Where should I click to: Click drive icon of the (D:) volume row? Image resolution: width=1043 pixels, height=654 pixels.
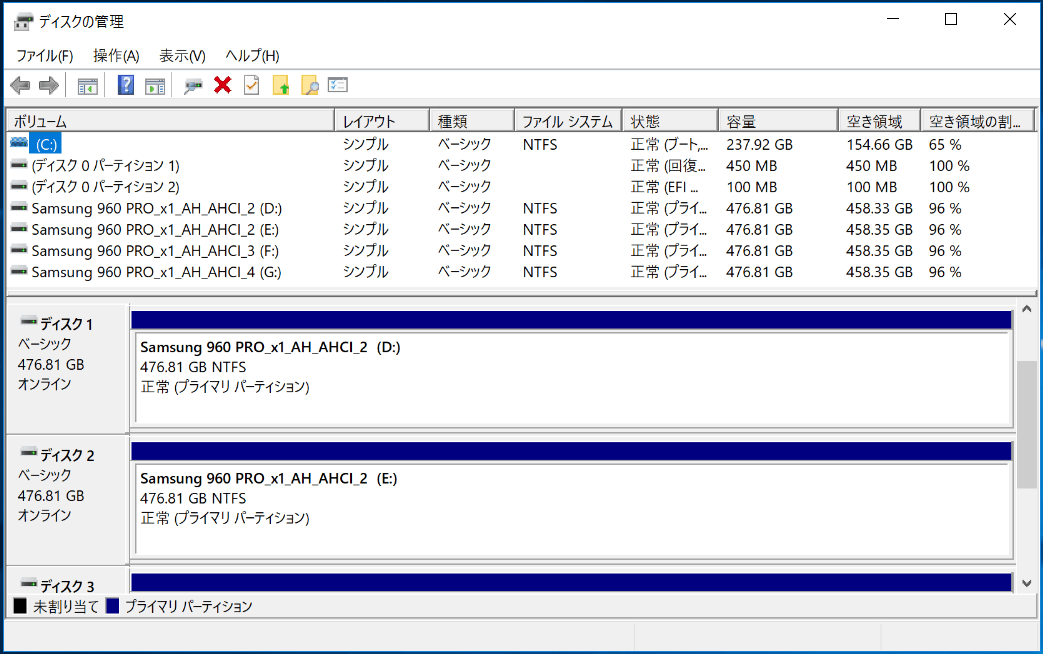point(19,208)
